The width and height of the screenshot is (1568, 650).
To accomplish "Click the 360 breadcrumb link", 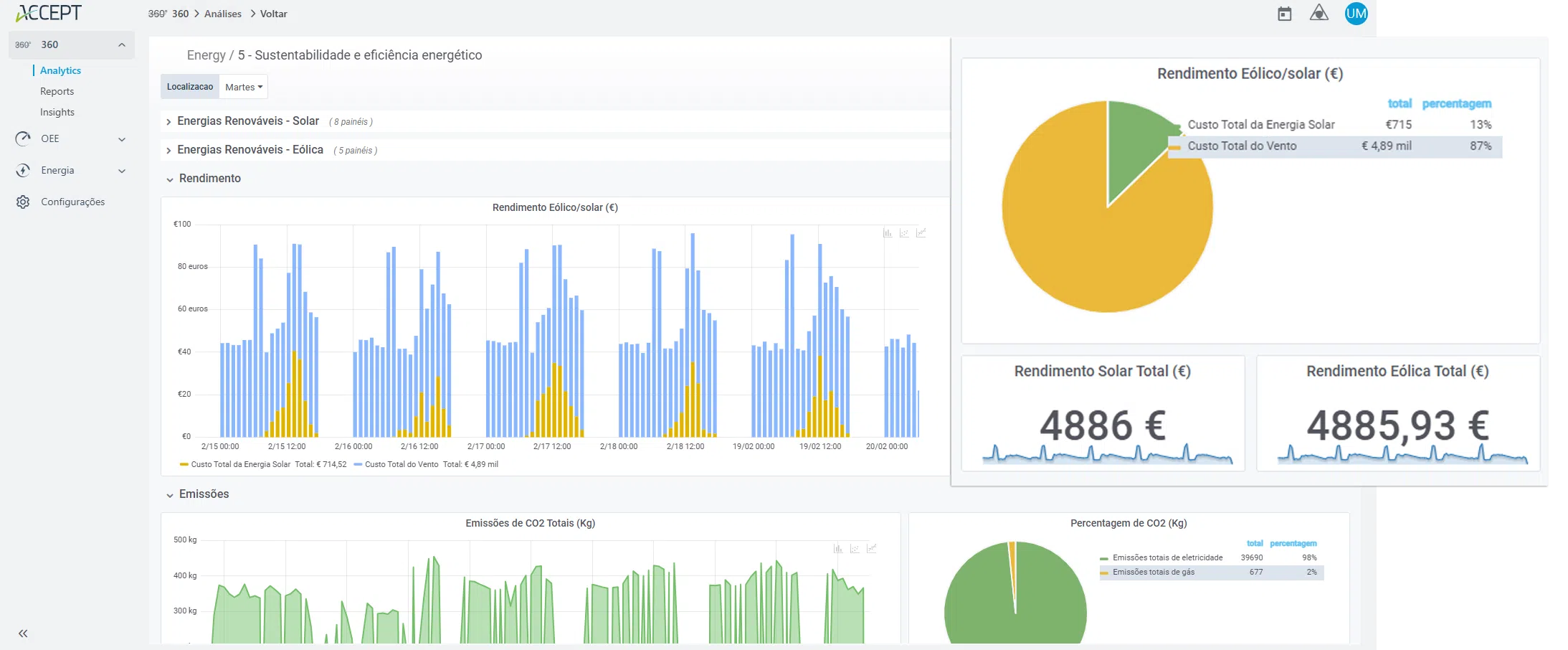I will point(181,14).
